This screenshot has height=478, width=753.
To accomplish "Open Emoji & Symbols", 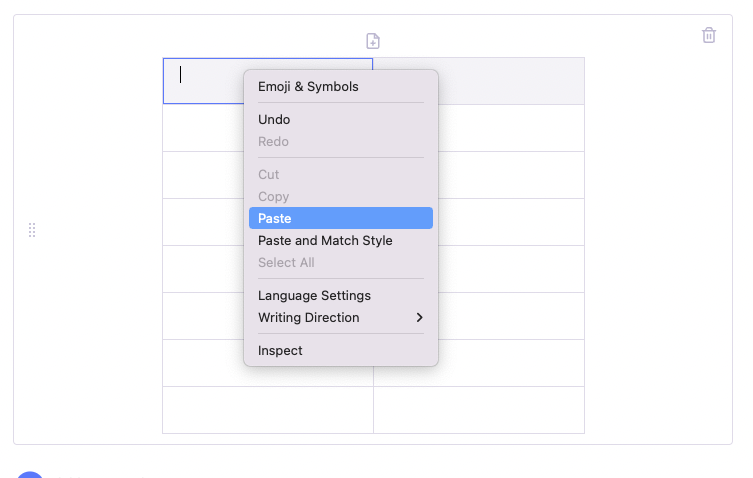I will point(340,86).
